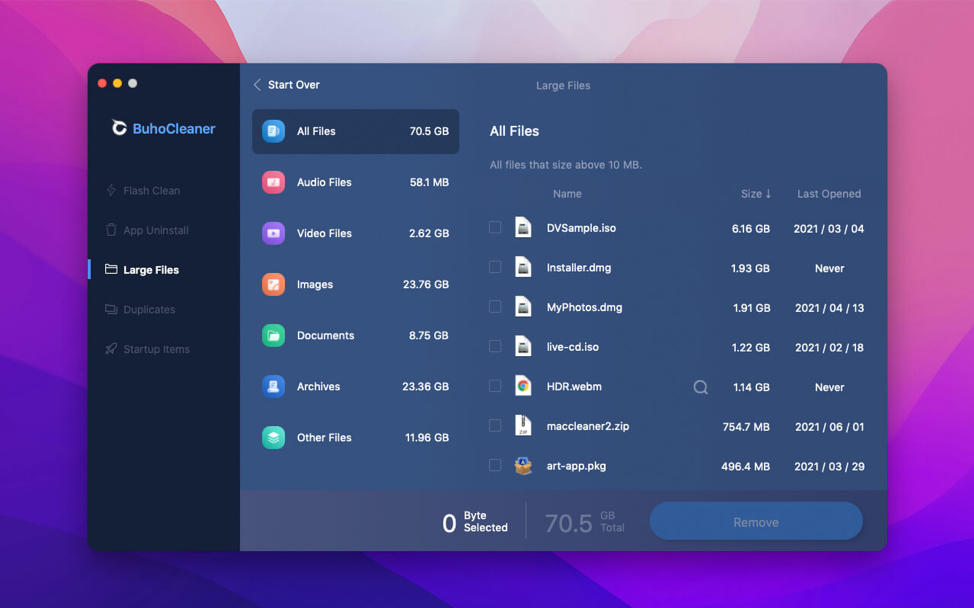Enable the checkbox for art-app.pkg
Image resolution: width=974 pixels, height=608 pixels.
point(495,465)
